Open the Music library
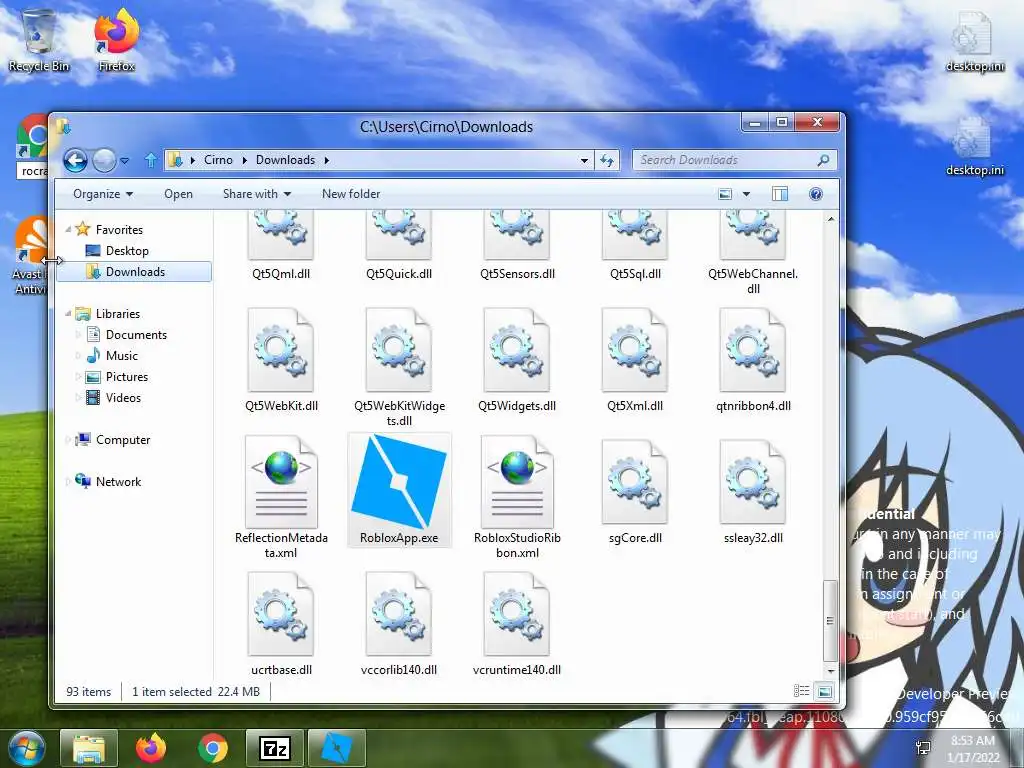This screenshot has height=768, width=1024. (121, 356)
